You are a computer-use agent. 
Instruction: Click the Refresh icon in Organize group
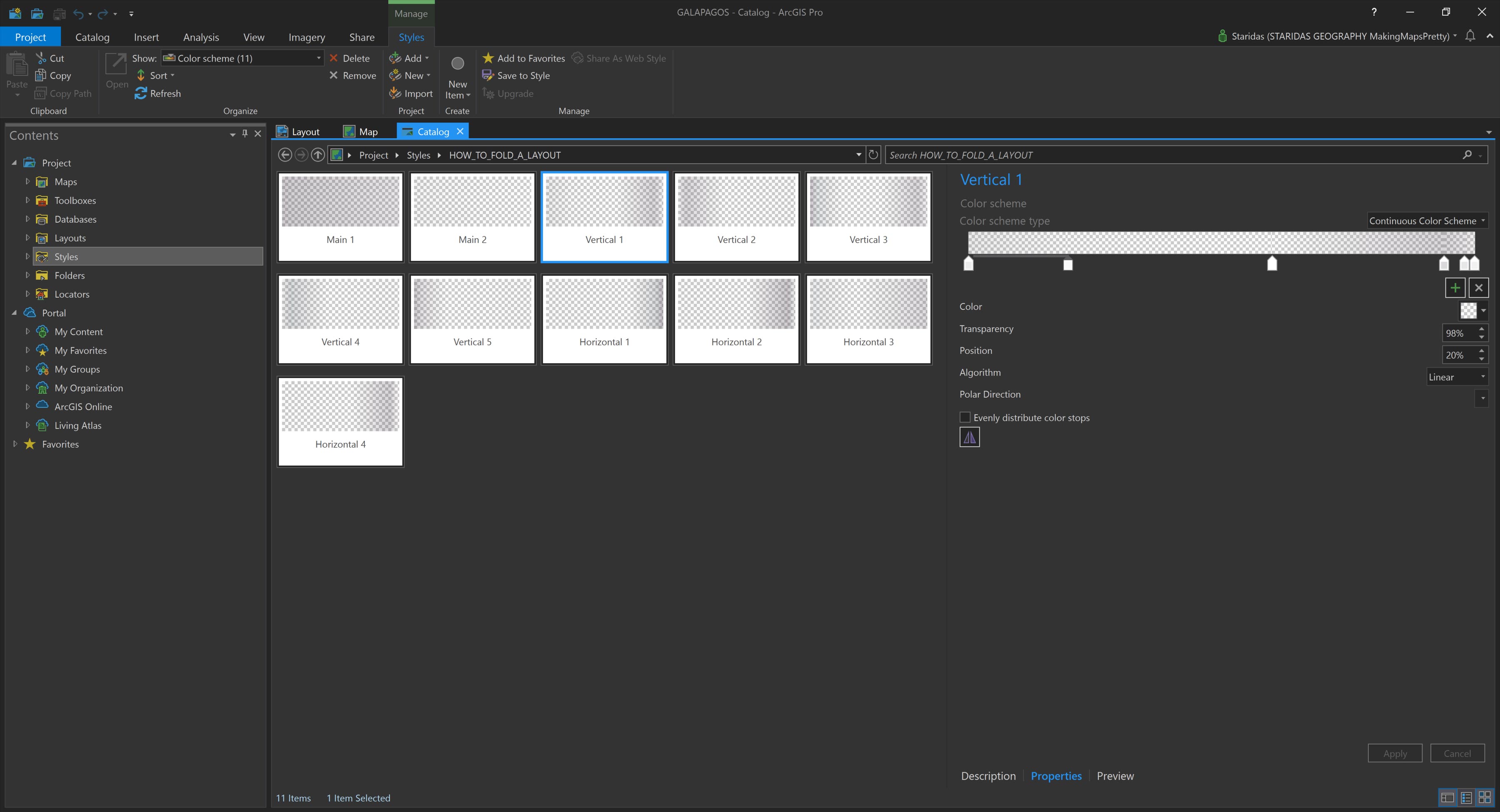140,93
